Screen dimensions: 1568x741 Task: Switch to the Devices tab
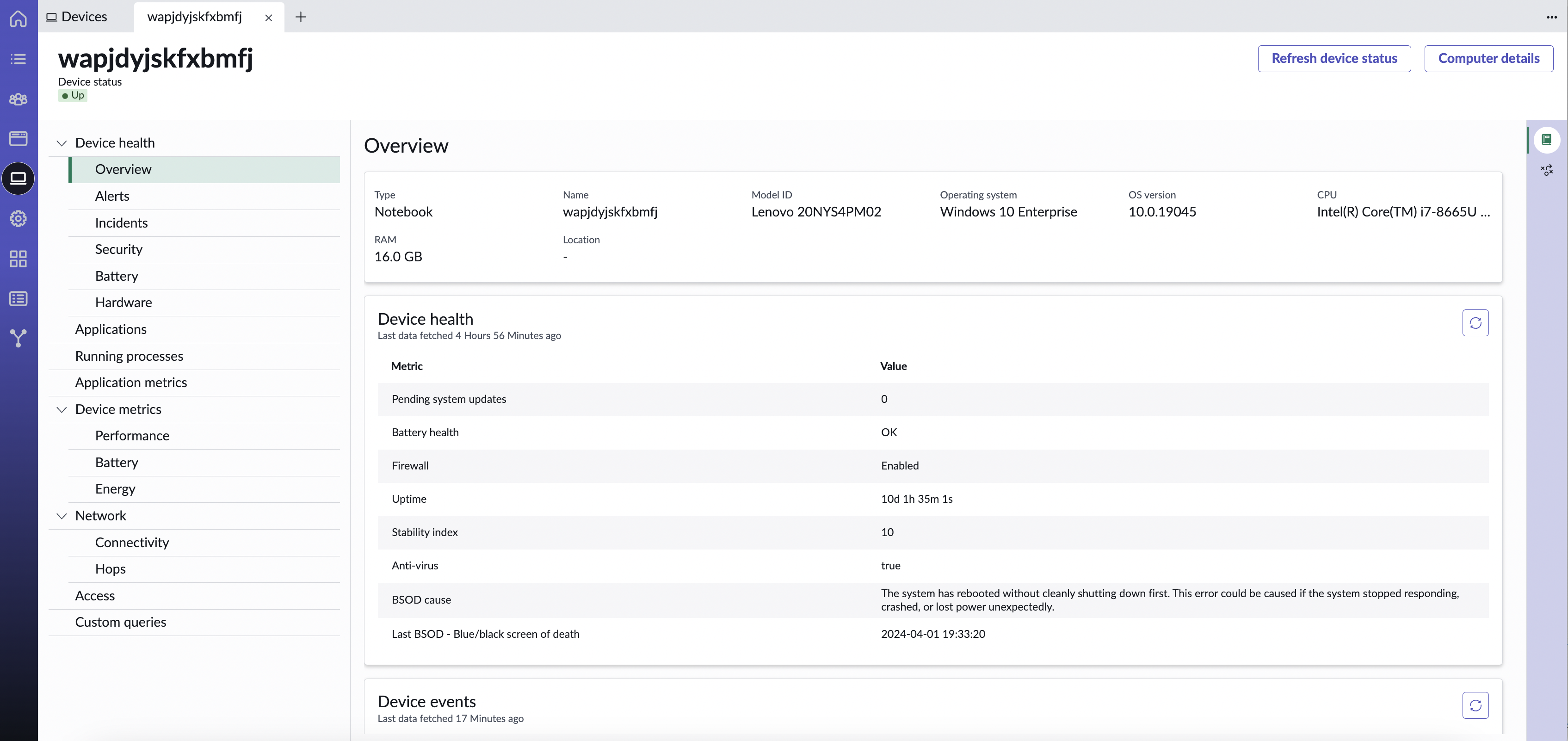click(x=77, y=17)
